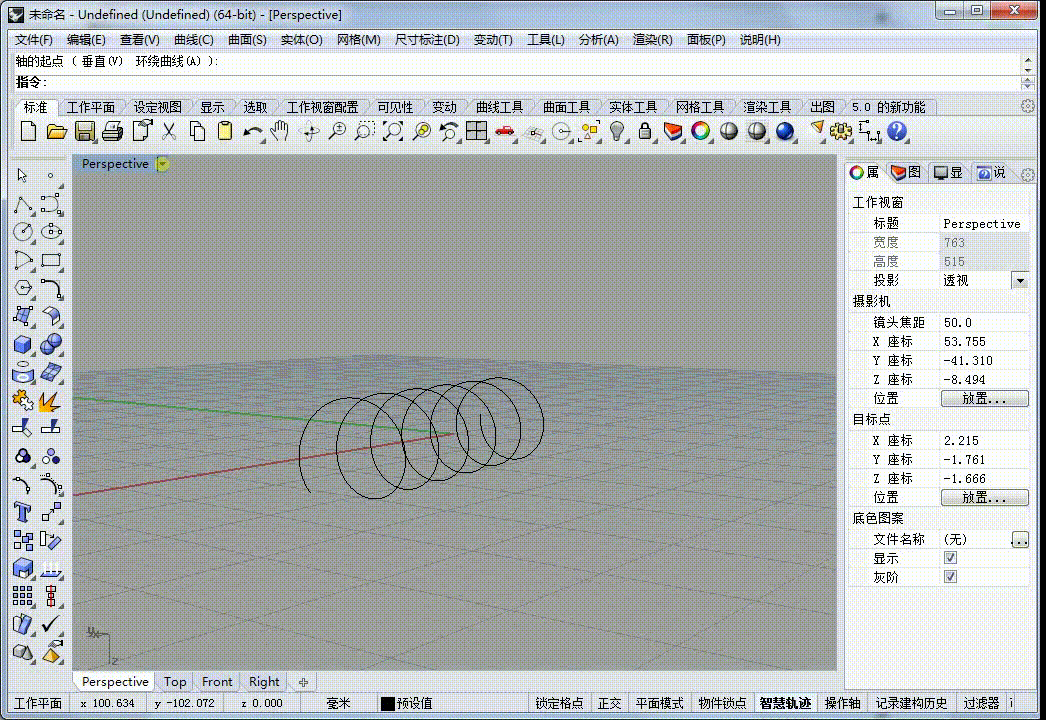1046x720 pixels.
Task: Select the Pan hand tool
Action: coord(280,131)
